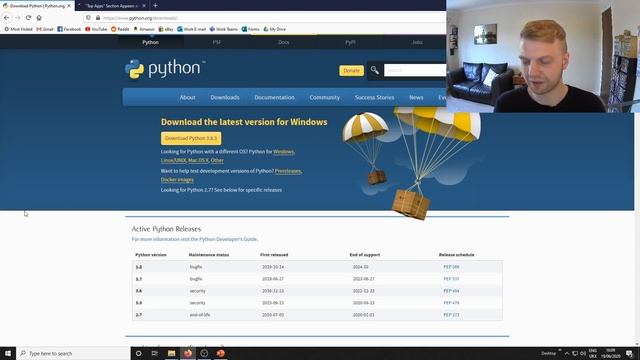This screenshot has height=360, width=640.
Task: Open Most Visited bookmark
Action: [x=18, y=29]
